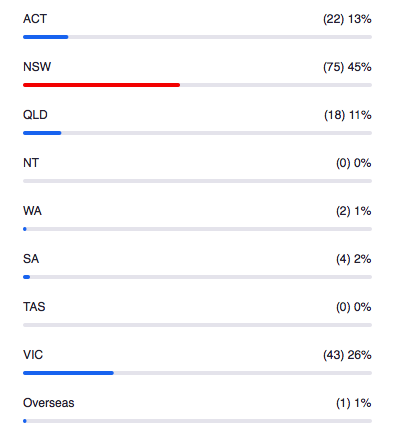Click the VIC option label

(x=33, y=355)
